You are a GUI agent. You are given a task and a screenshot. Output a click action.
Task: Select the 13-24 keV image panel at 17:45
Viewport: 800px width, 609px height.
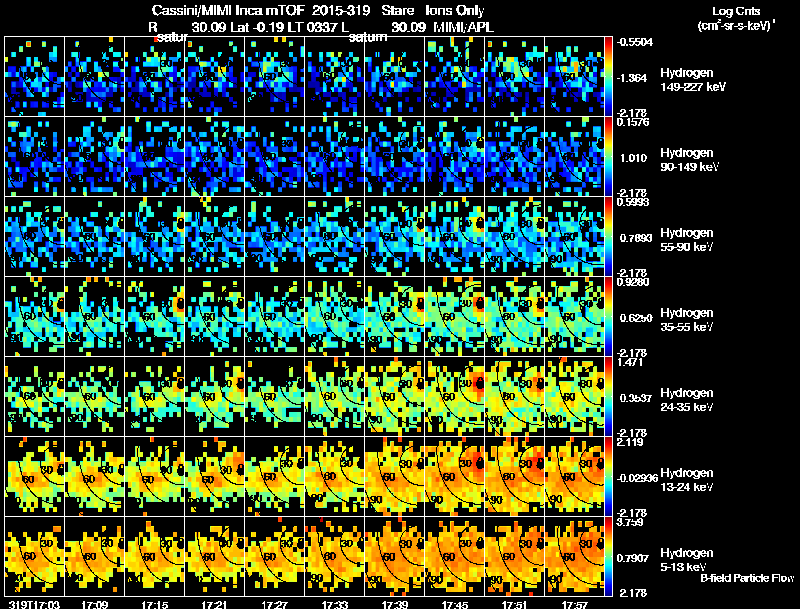coord(455,477)
